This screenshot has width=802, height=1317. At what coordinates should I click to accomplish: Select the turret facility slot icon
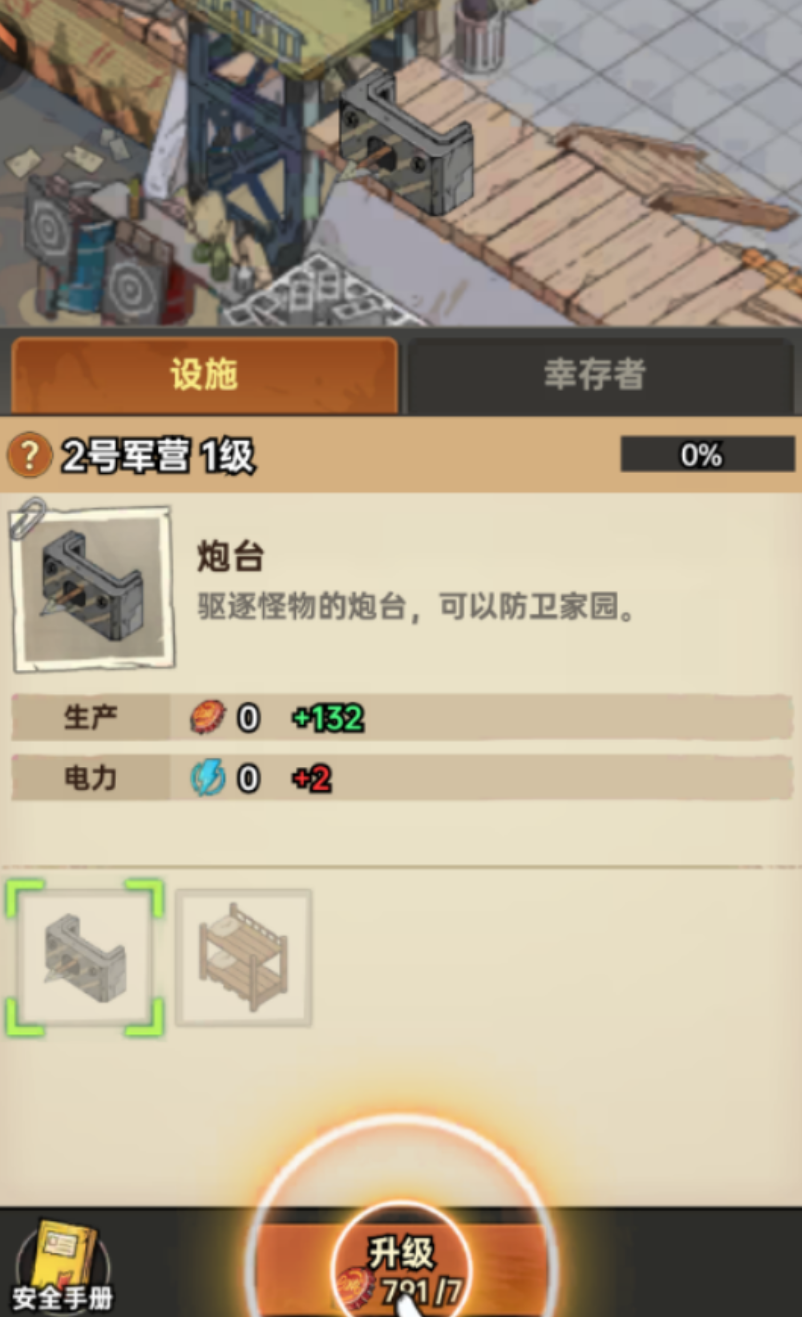click(84, 958)
